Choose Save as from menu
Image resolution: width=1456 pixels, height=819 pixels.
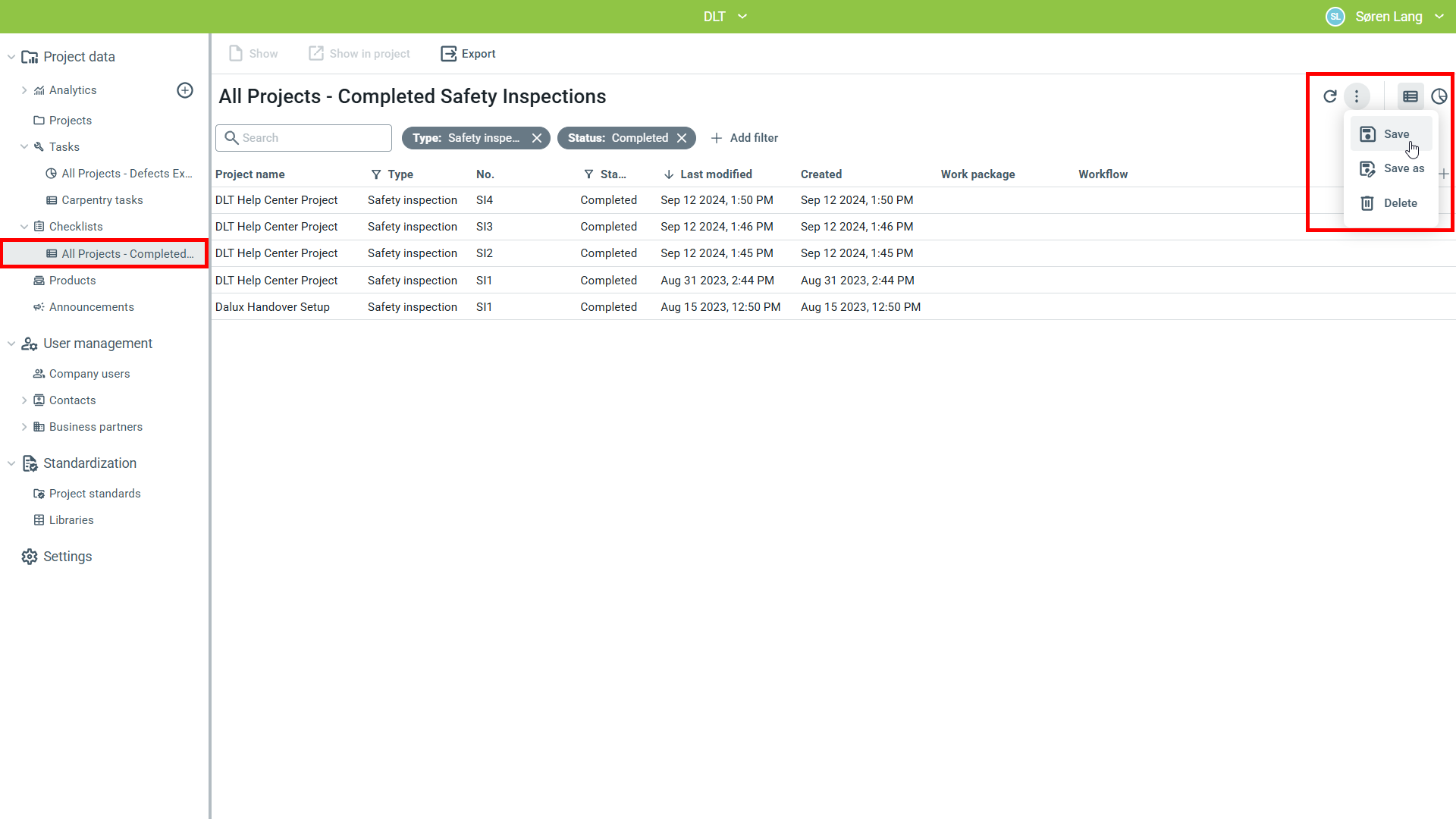pos(1403,168)
